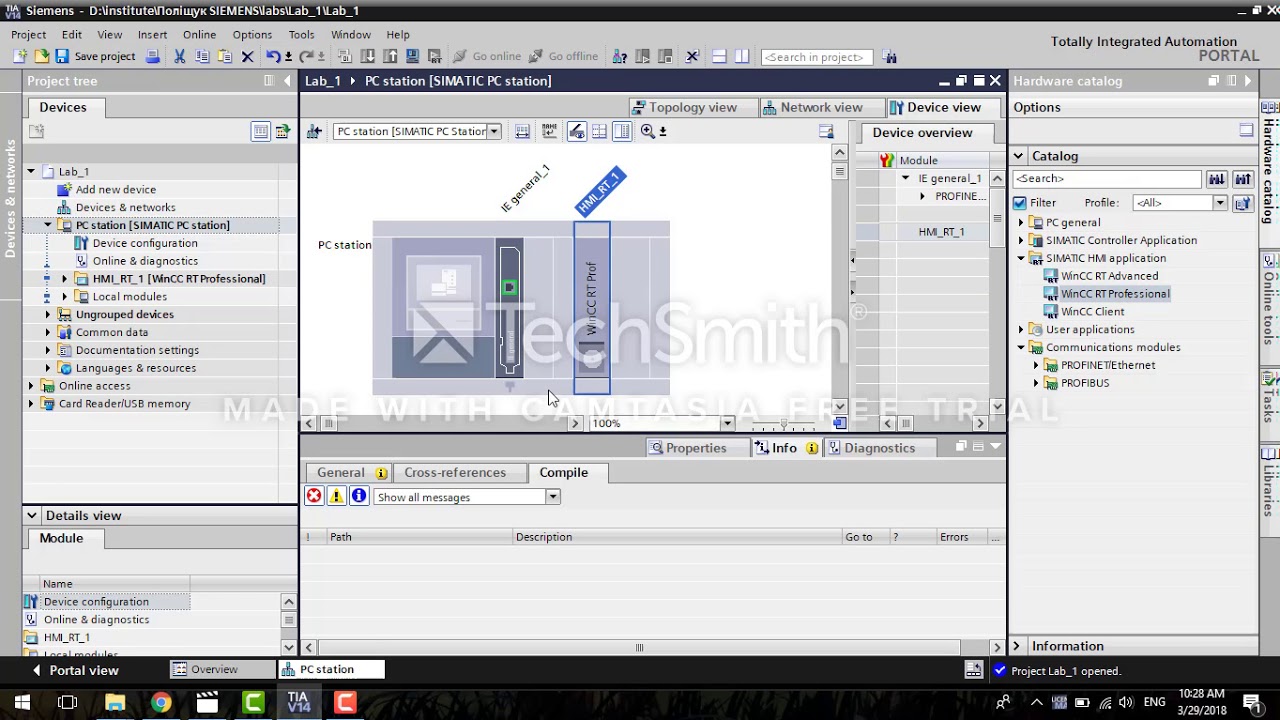Screen dimensions: 1280x720
Task: Open the PC station device selector dropdown
Action: click(x=493, y=131)
